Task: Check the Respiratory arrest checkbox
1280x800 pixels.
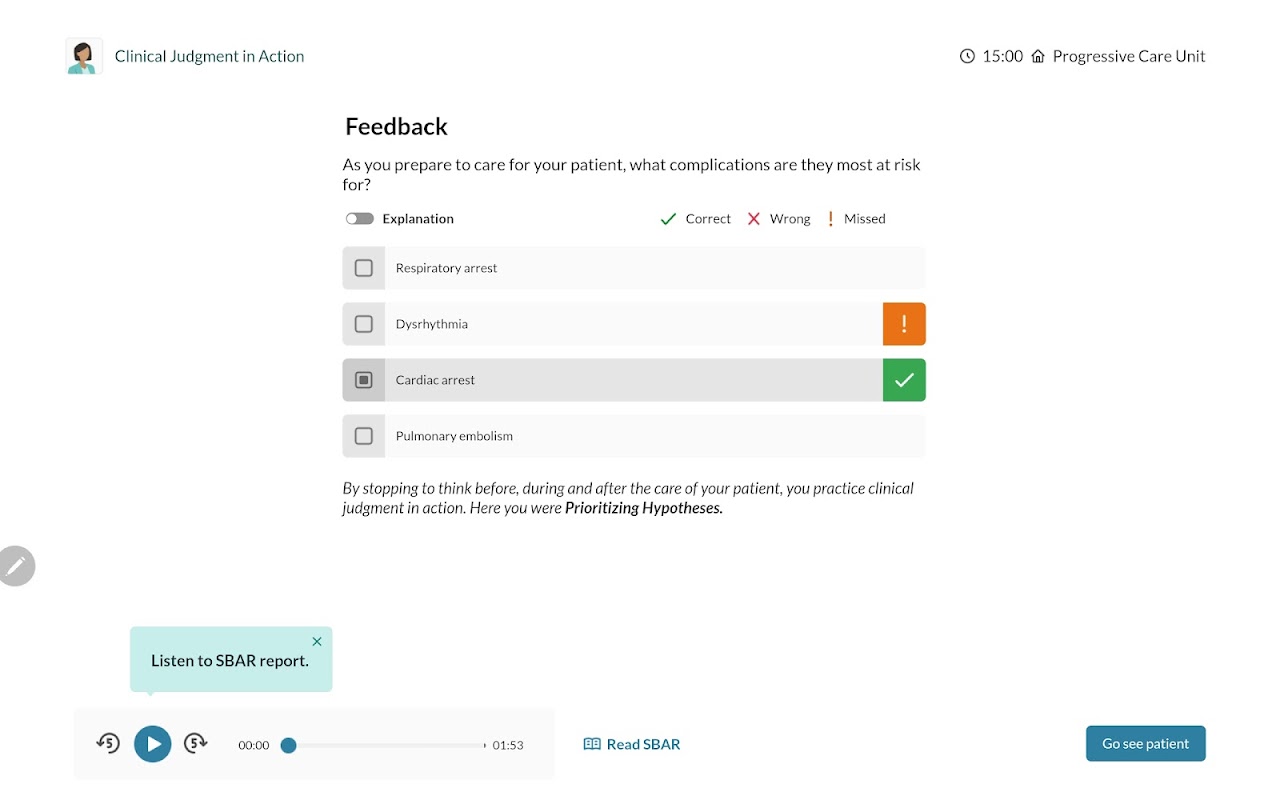Action: click(364, 268)
